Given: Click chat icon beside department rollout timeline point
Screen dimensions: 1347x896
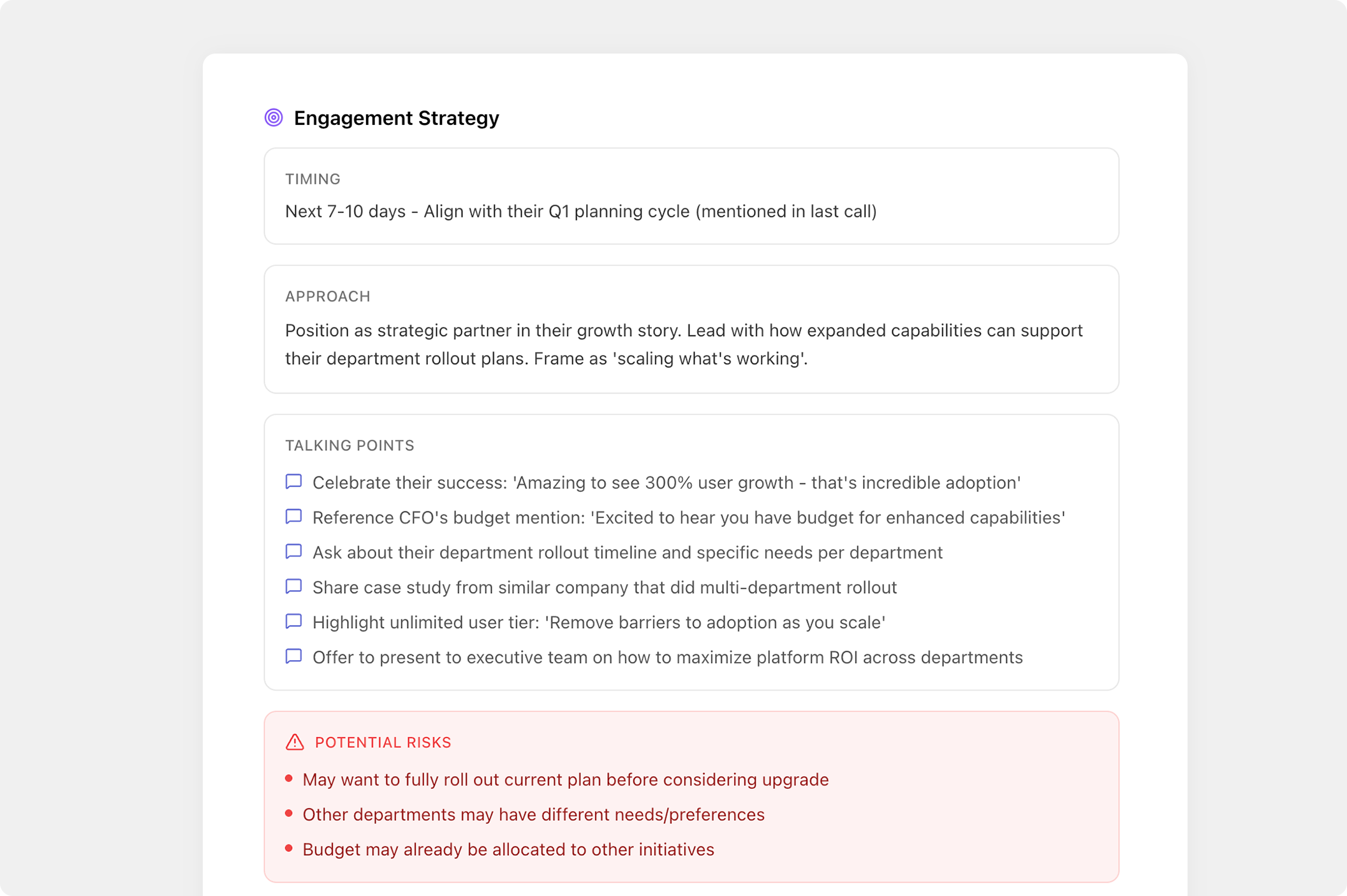Looking at the screenshot, I should (293, 552).
